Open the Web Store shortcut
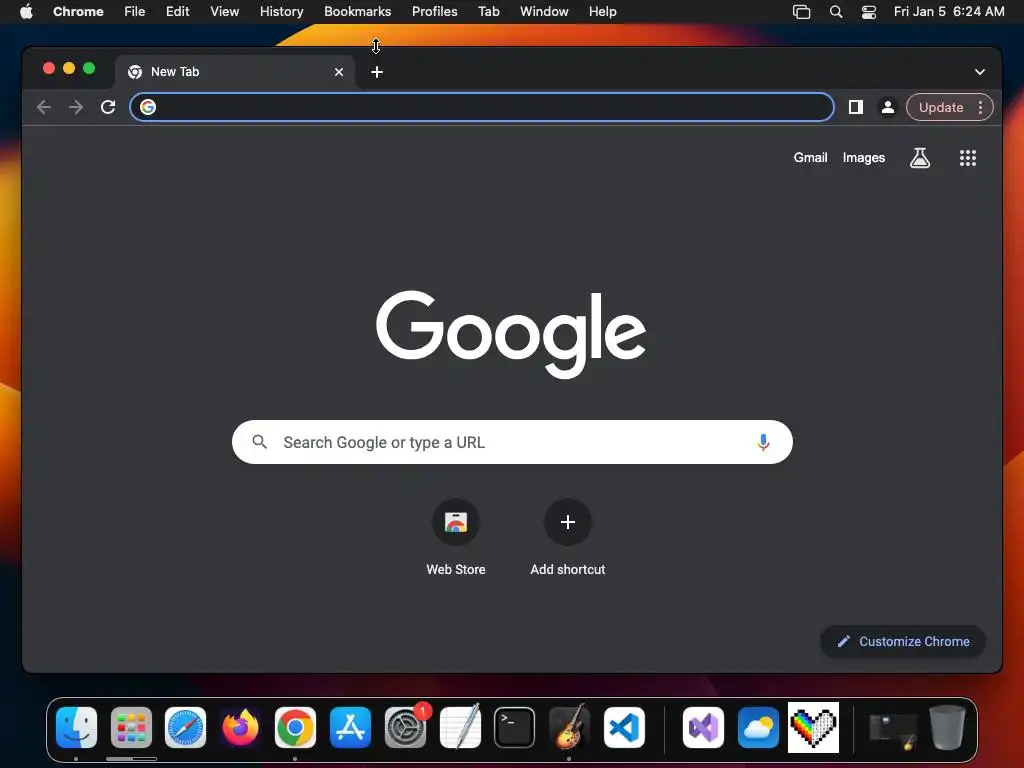Screen dimensions: 1024x768 [x=456, y=538]
